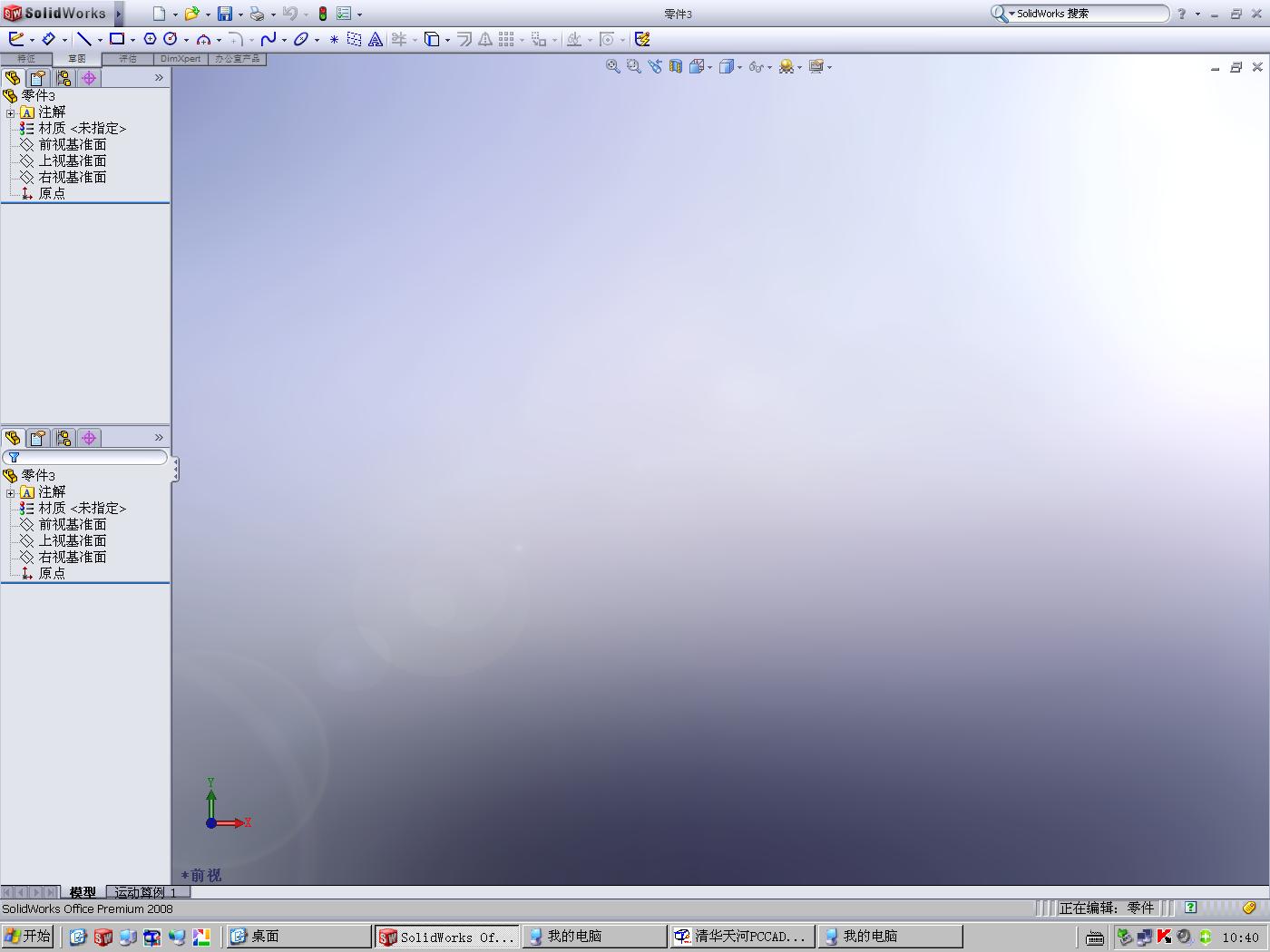Open the View Orientation icon
1270x952 pixels.
tap(697, 66)
